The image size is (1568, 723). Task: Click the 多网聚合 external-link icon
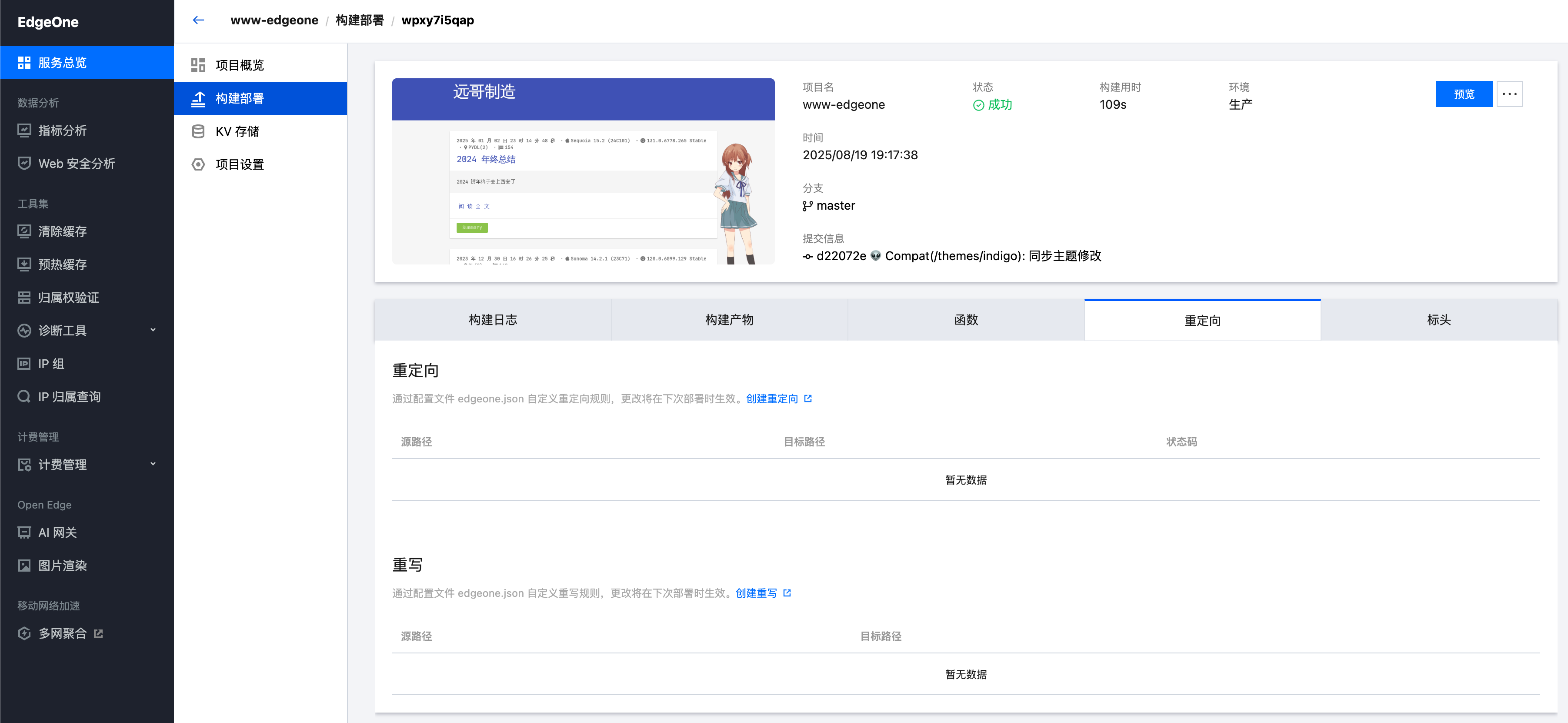click(99, 633)
